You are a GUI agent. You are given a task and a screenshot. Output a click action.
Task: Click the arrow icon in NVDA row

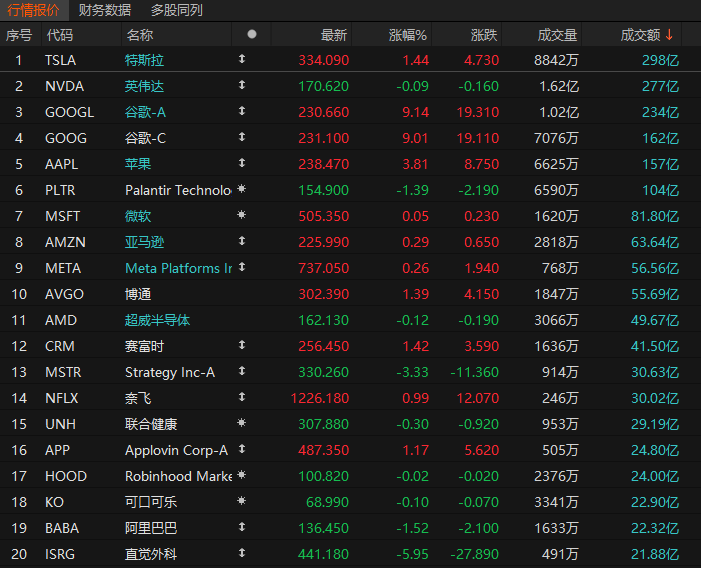pyautogui.click(x=242, y=84)
